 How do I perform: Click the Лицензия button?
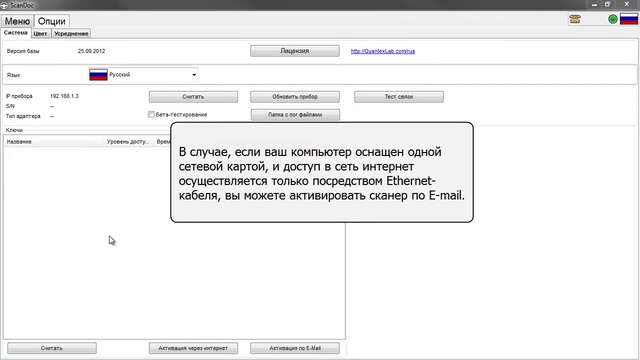295,51
